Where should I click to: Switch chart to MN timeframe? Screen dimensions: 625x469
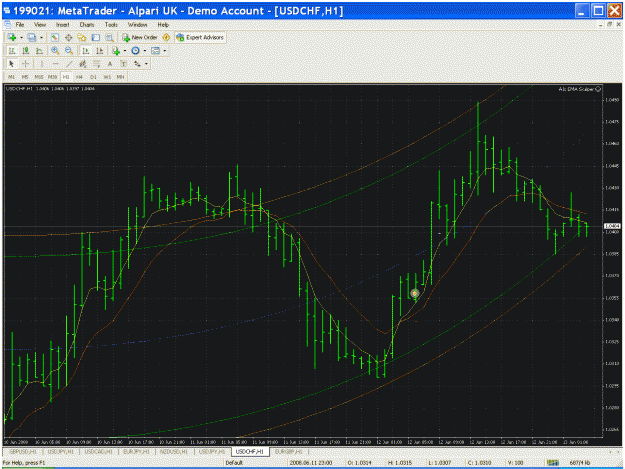(x=120, y=77)
